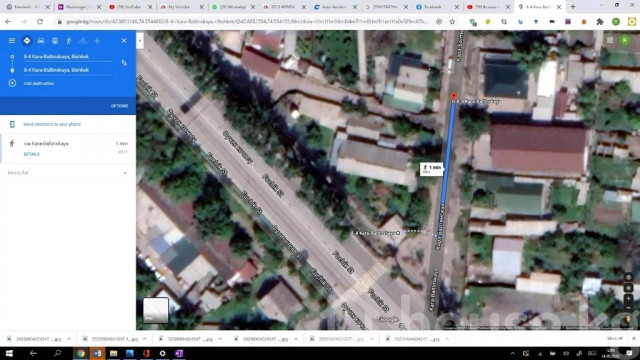Open route OPTIONS

pyautogui.click(x=120, y=106)
